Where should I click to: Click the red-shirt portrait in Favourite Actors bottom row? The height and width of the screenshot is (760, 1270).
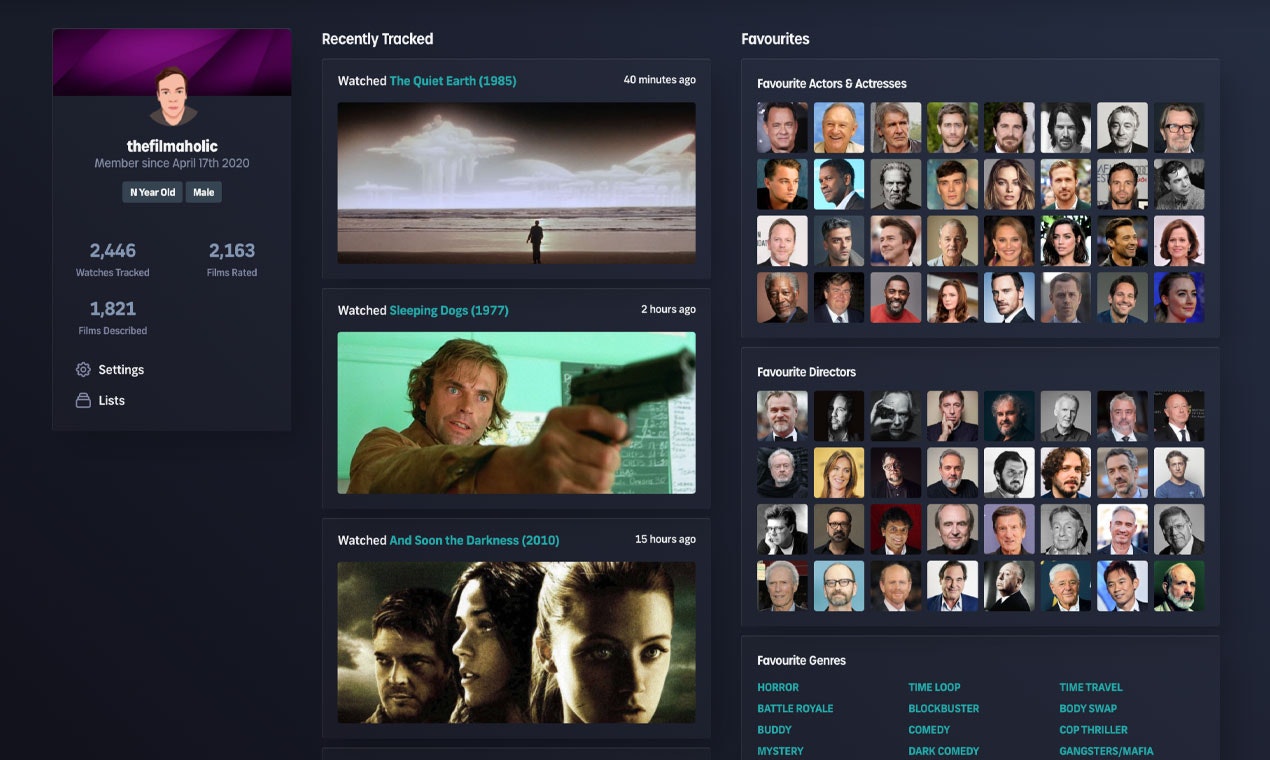[x=896, y=298]
